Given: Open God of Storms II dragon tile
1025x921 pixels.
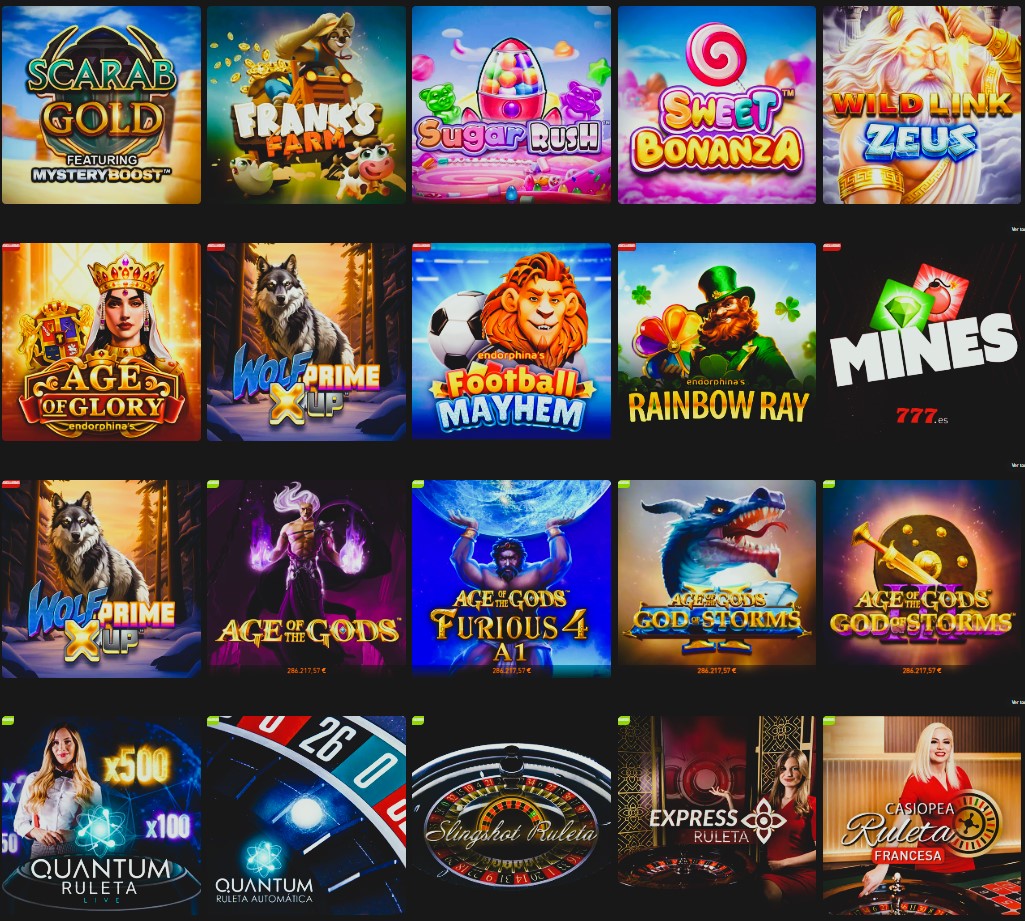Looking at the screenshot, I should 717,579.
